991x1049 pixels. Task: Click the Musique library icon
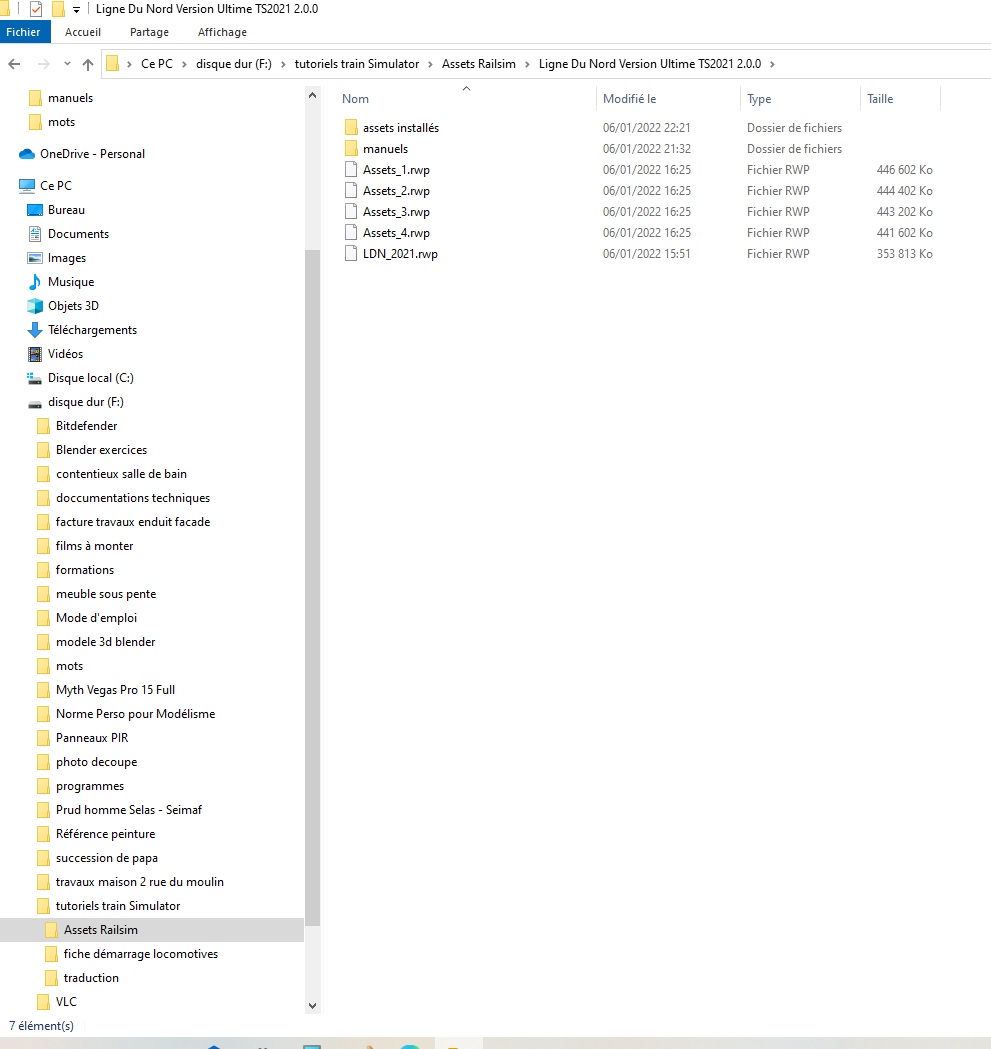[35, 282]
